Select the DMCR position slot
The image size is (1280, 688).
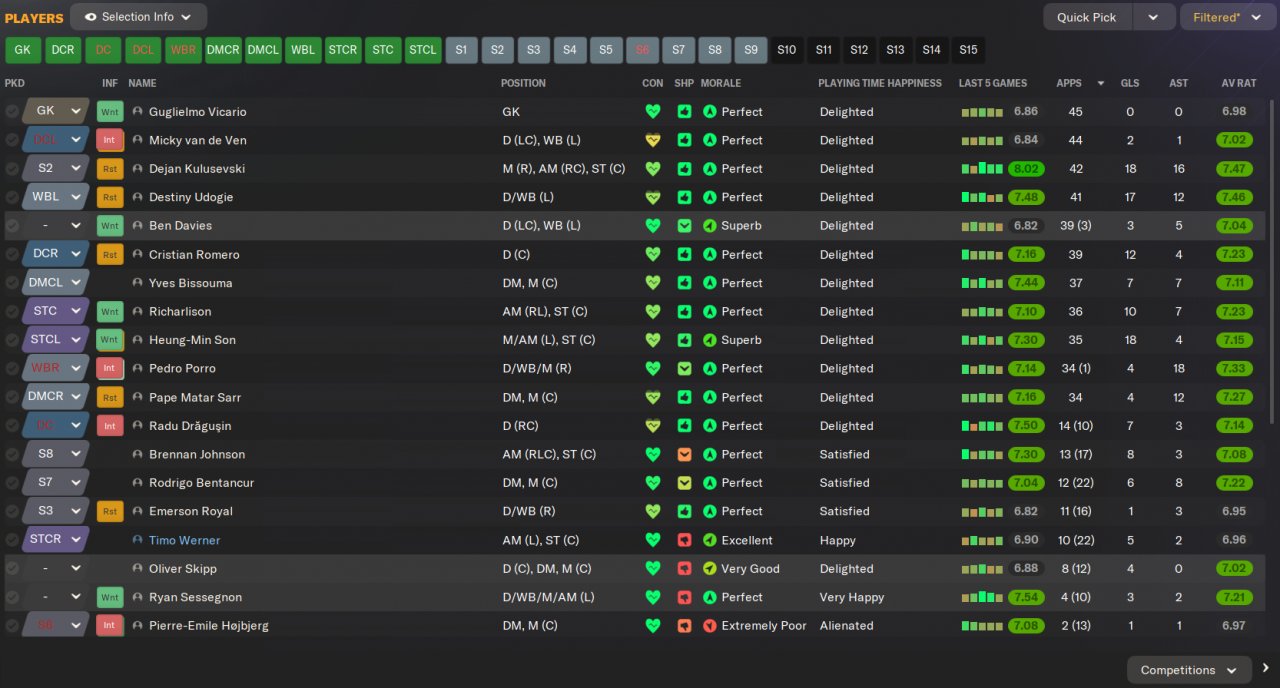point(223,49)
